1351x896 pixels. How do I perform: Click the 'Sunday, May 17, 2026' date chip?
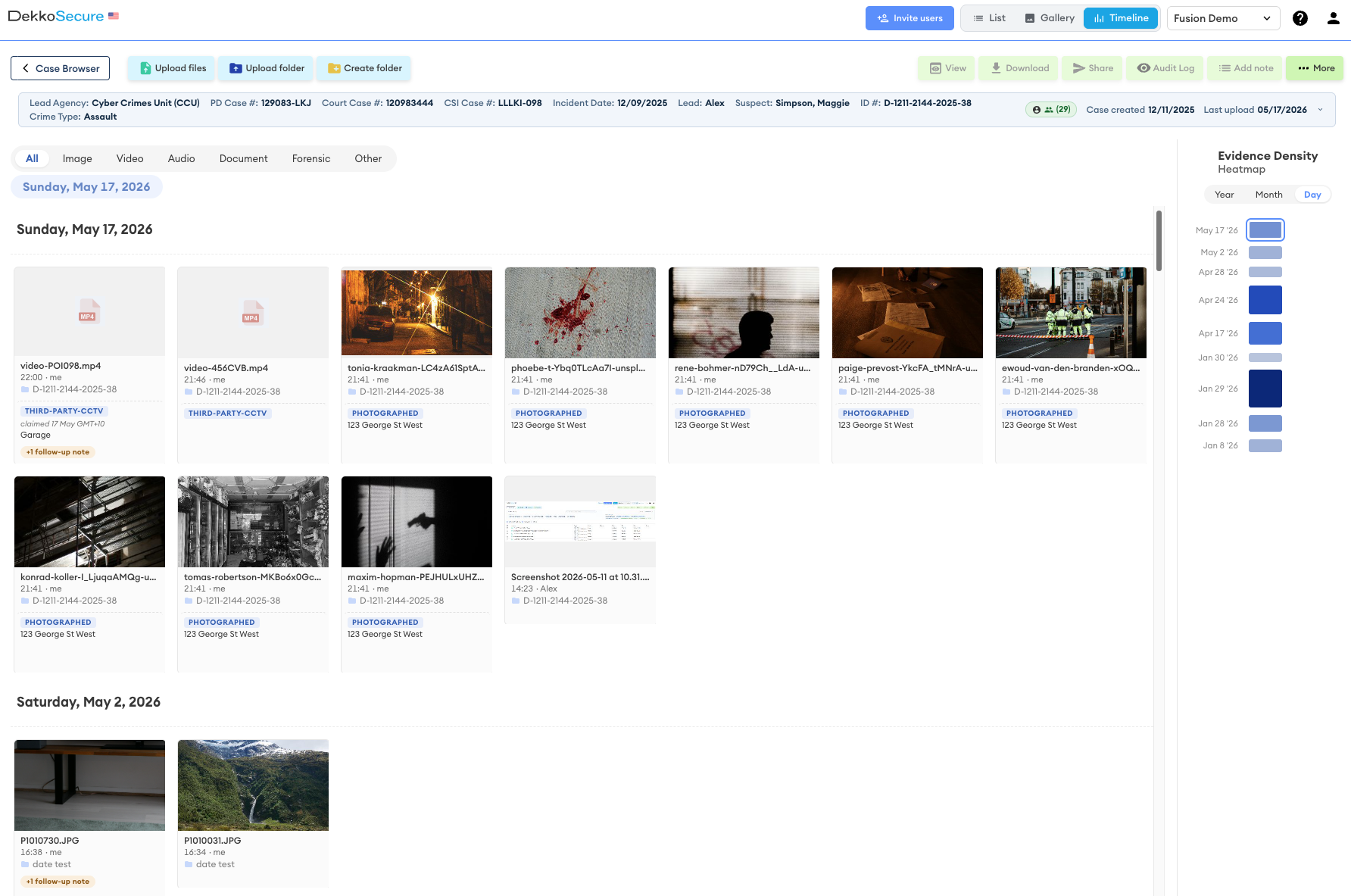(86, 187)
